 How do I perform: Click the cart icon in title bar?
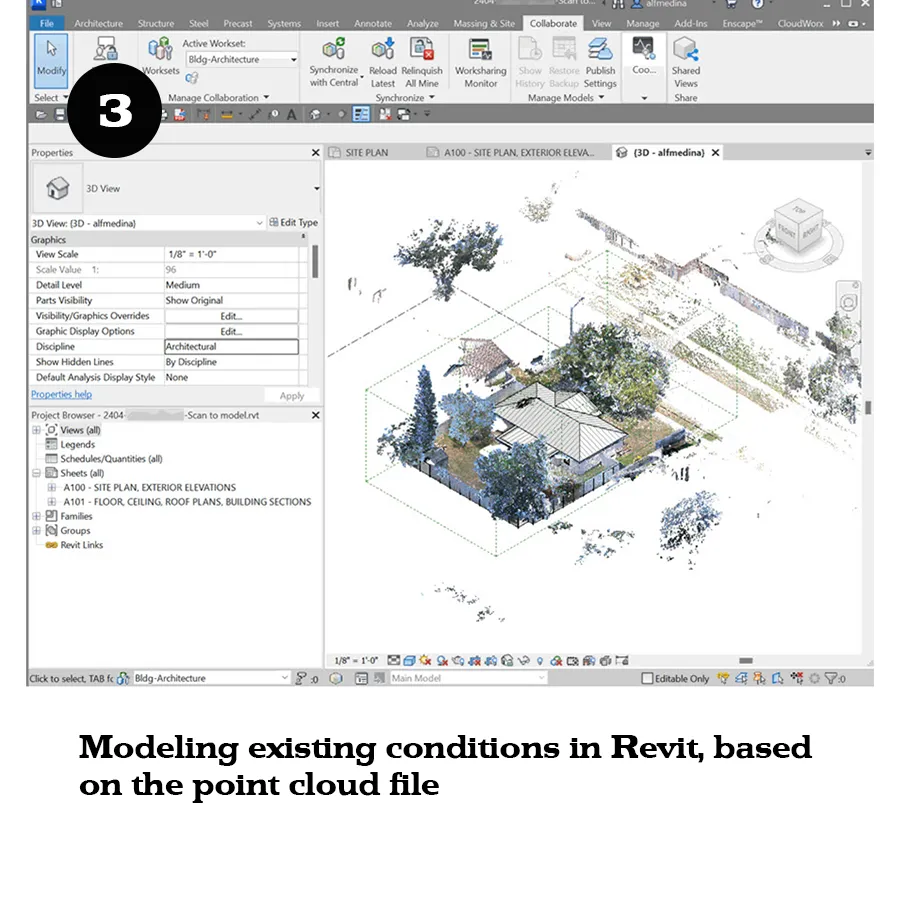(731, 4)
